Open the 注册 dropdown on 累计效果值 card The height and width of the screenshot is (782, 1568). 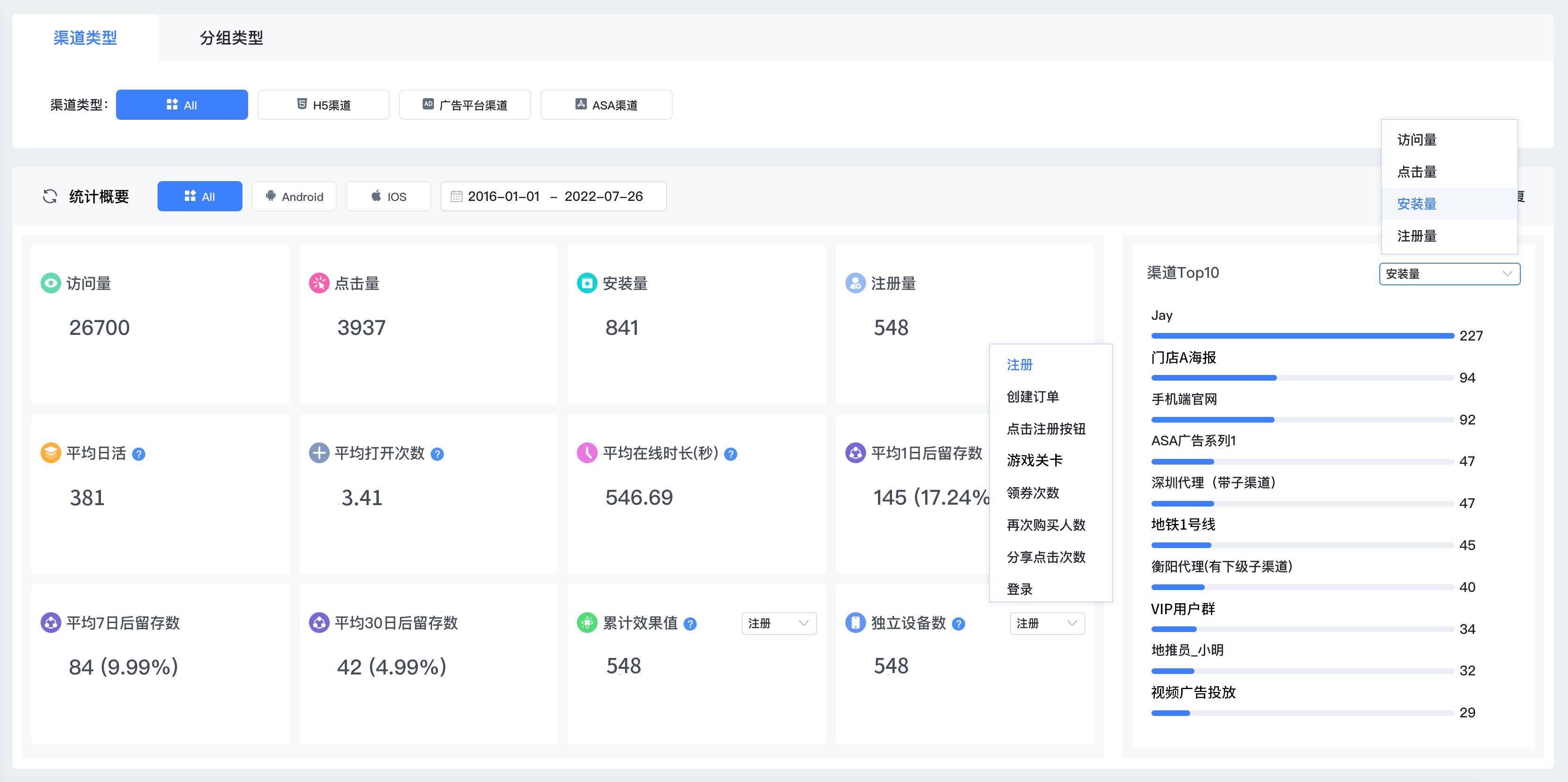[779, 623]
